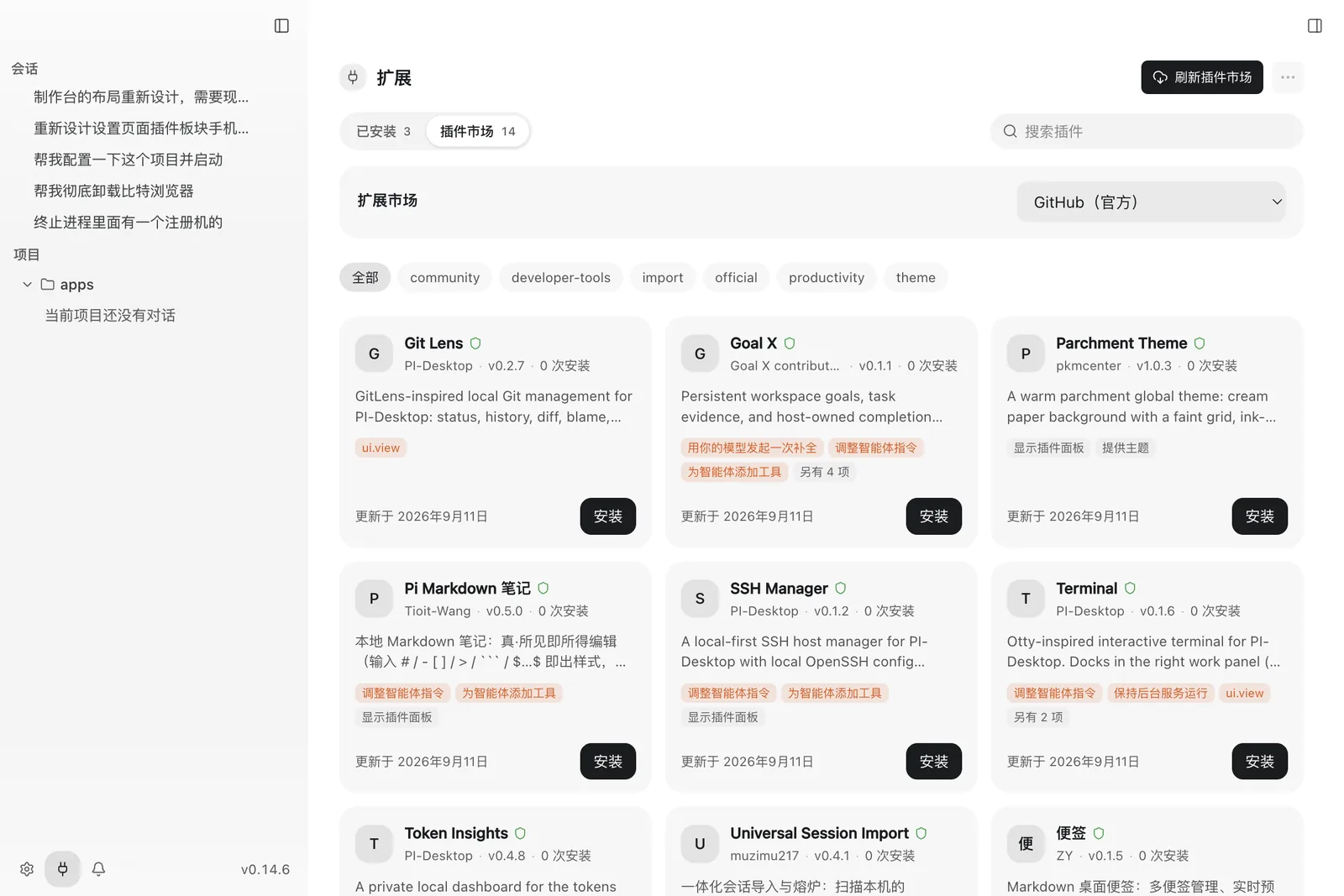Viewport: 1344px width, 896px height.
Task: Filter plugins by import category
Action: click(663, 278)
